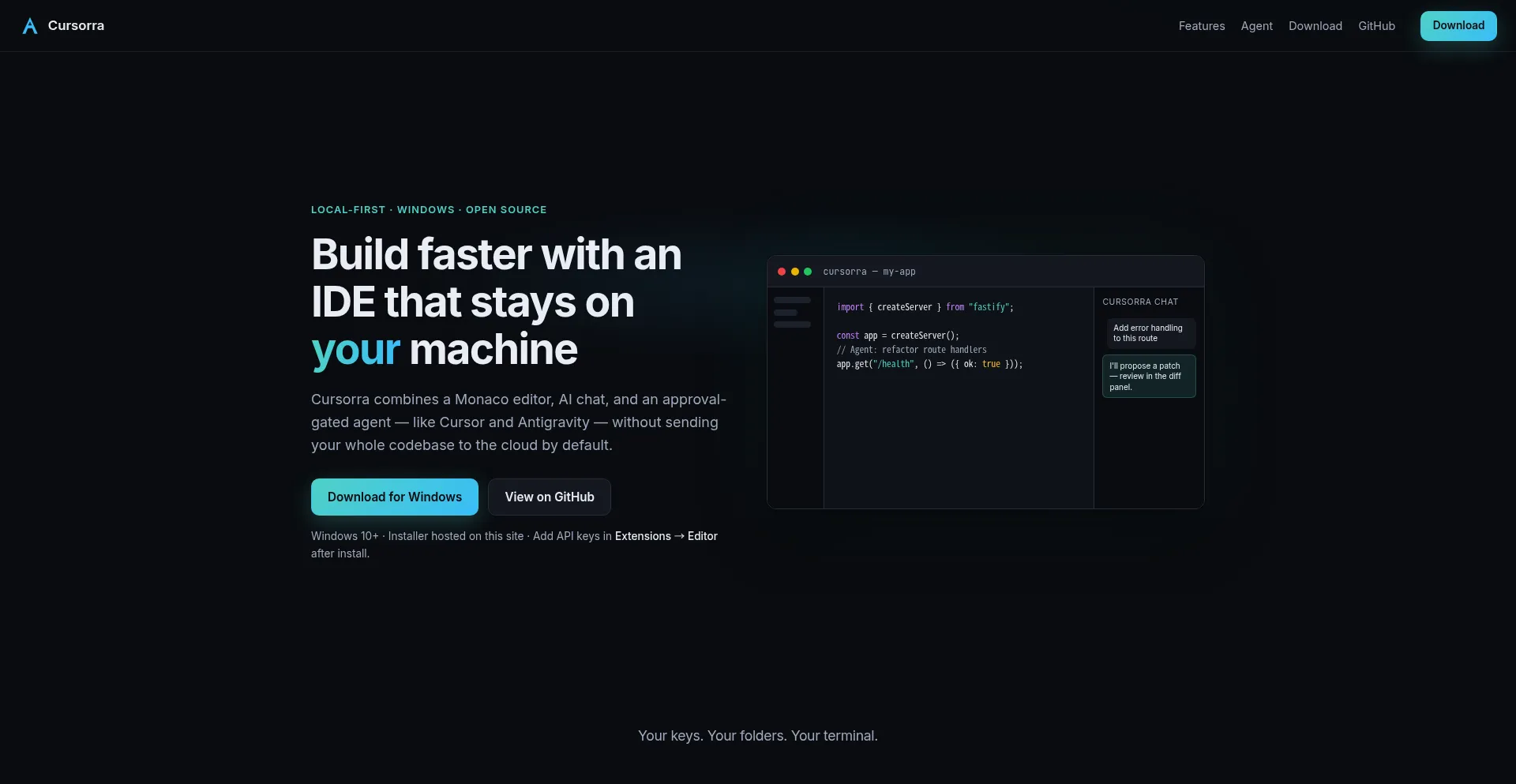Click "Your keys. Your folders. Your terminal." text
The height and width of the screenshot is (784, 1516).
coord(758,736)
